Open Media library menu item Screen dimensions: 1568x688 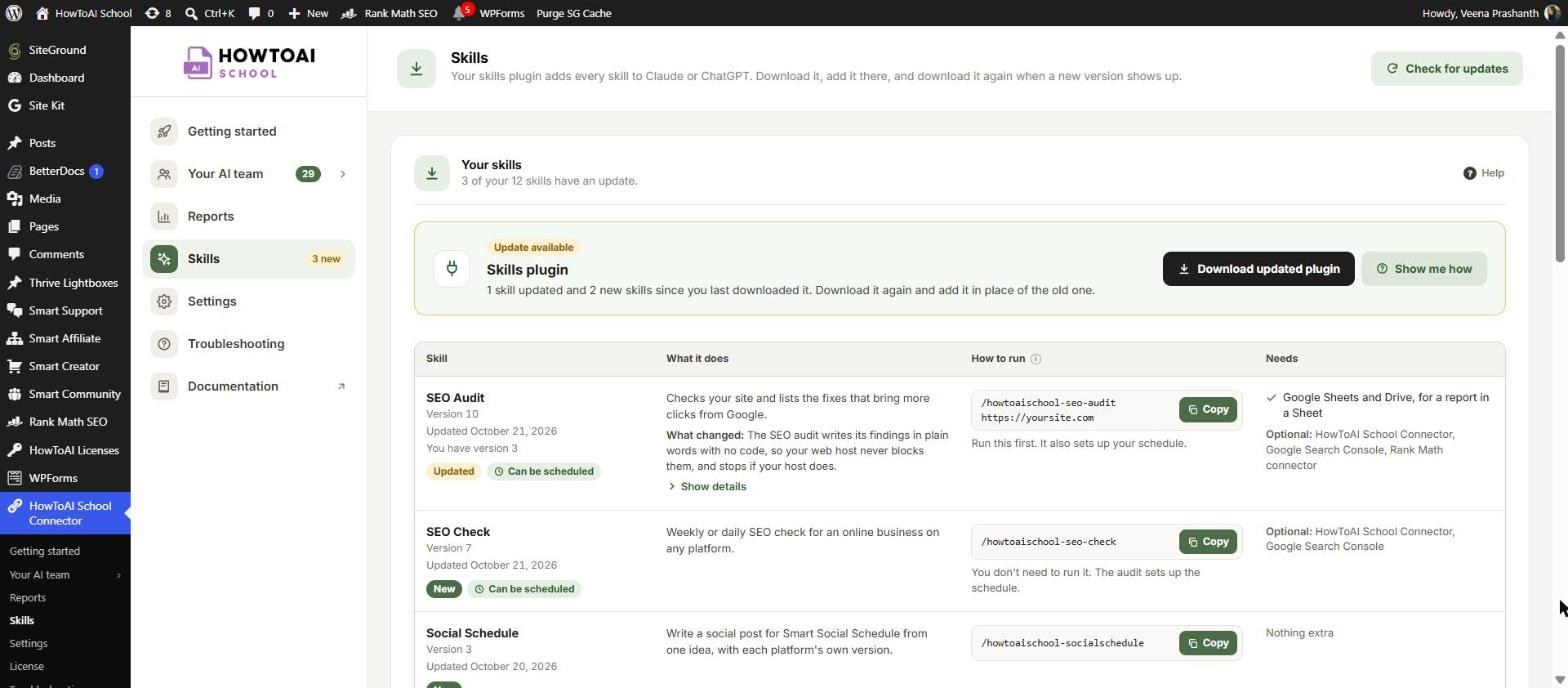[65, 199]
